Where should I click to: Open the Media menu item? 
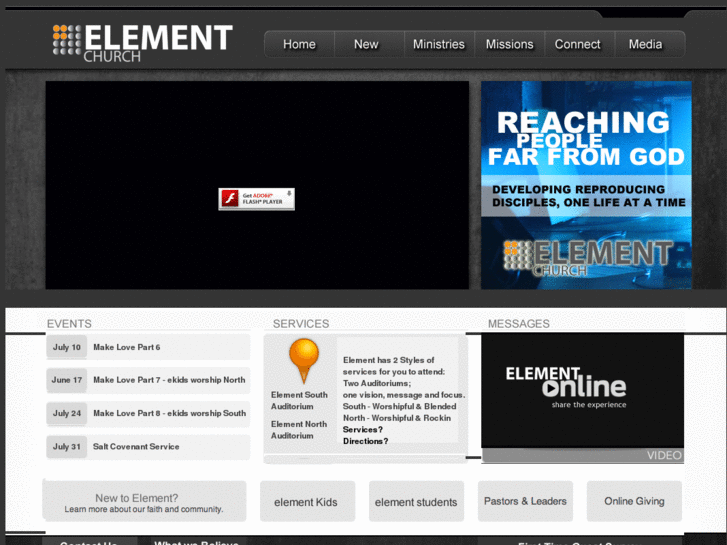[x=645, y=44]
